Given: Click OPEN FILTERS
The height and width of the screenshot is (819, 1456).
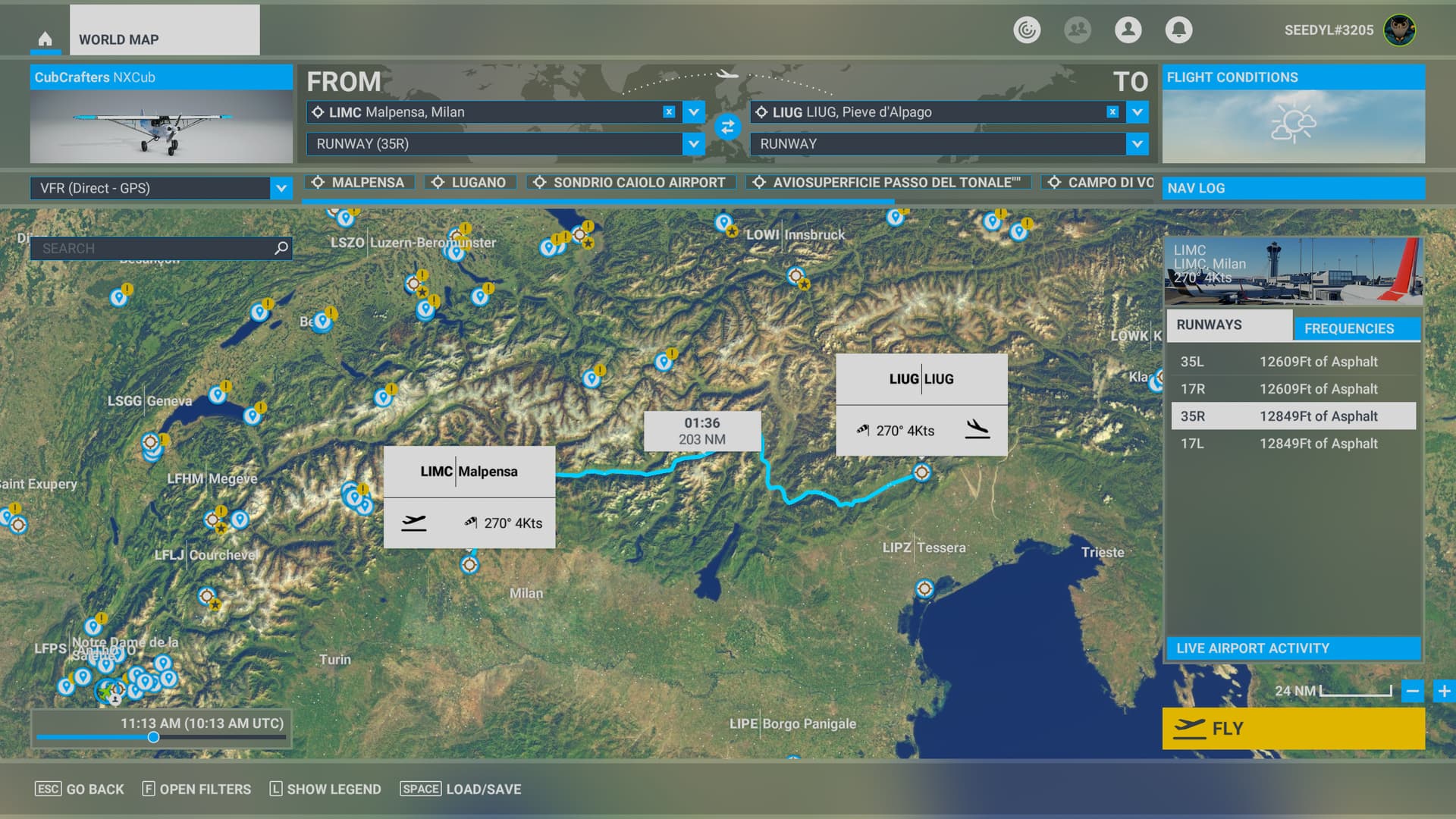Looking at the screenshot, I should 196,789.
